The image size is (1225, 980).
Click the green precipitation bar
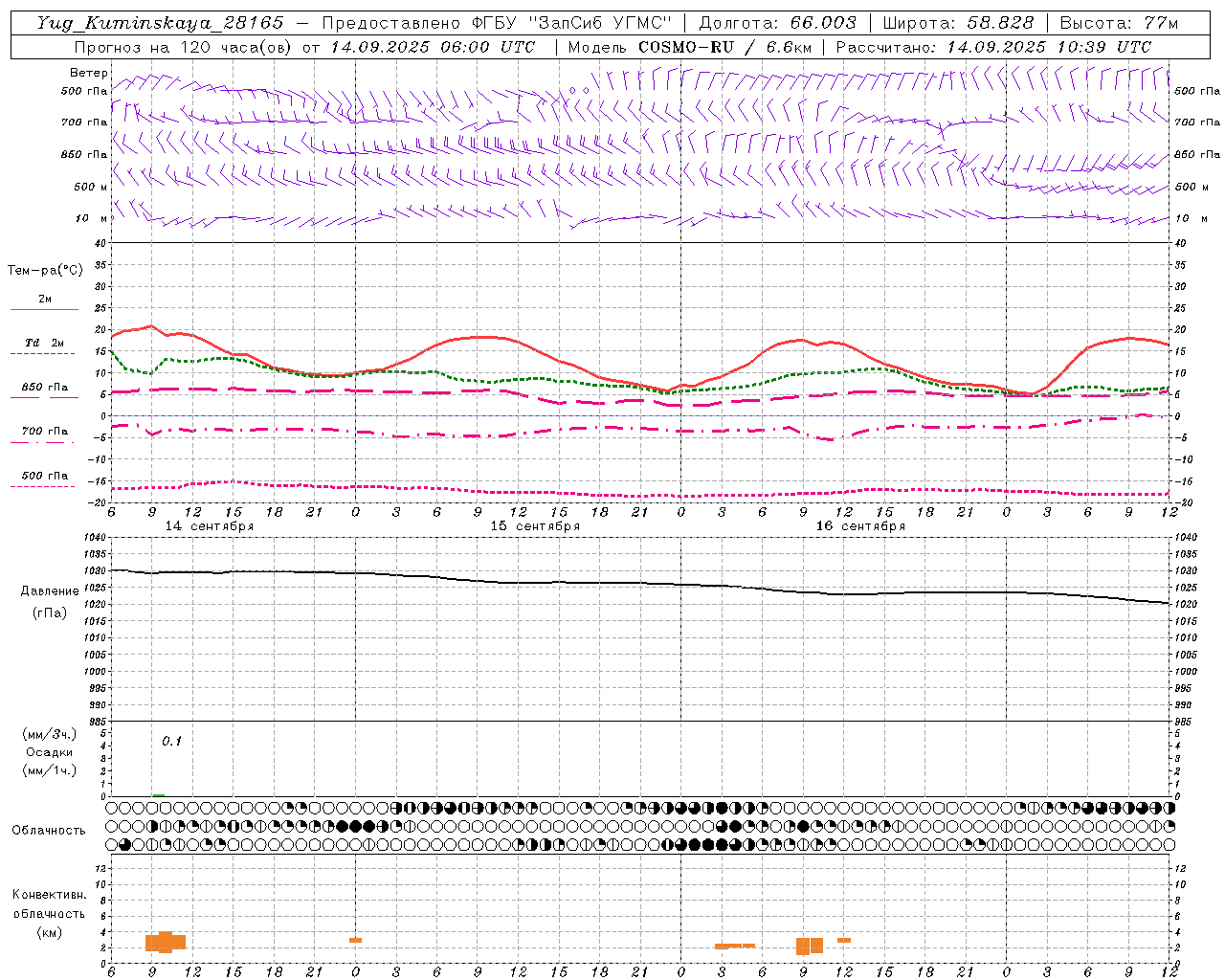tap(158, 795)
